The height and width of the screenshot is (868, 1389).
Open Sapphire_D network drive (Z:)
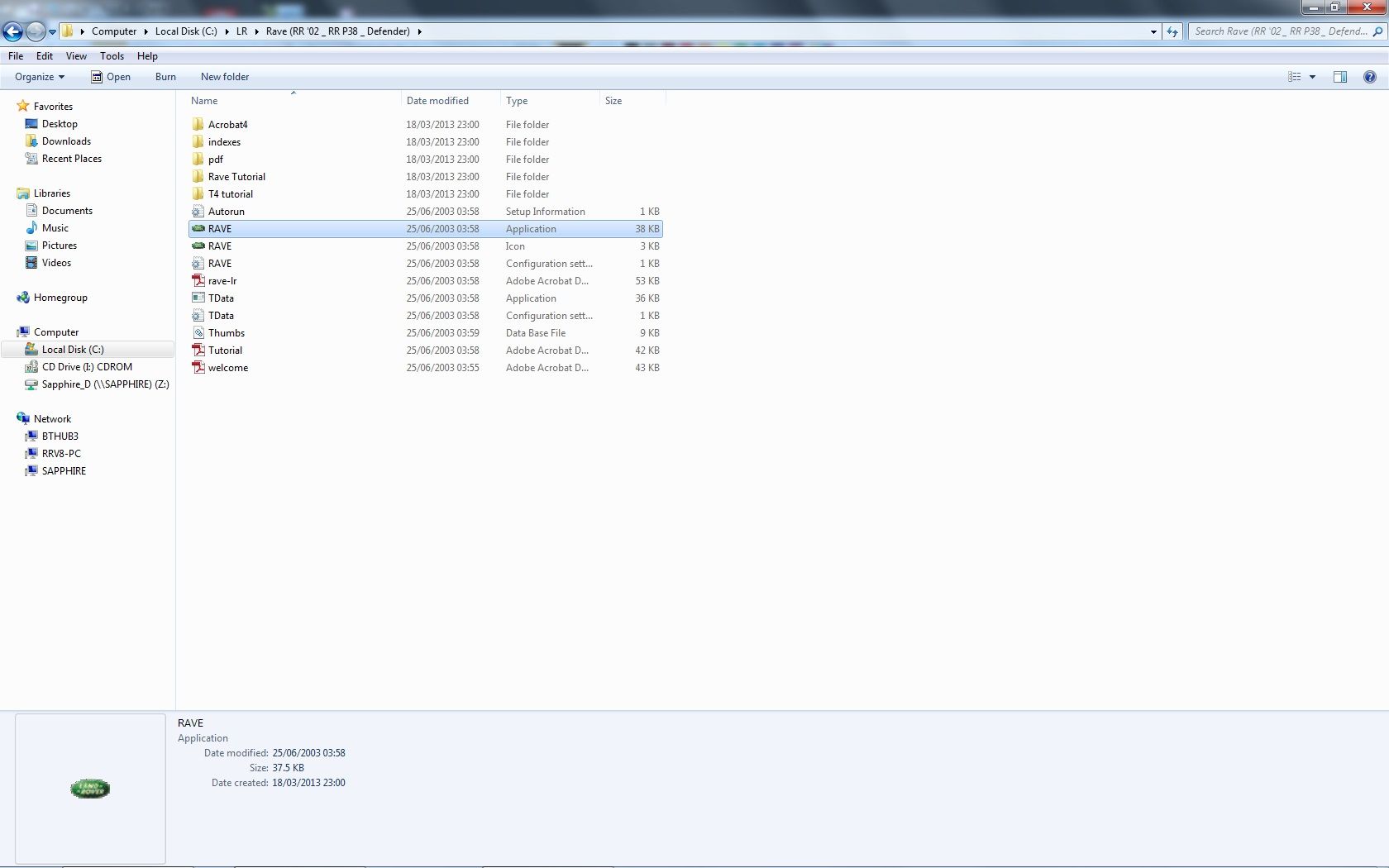click(x=106, y=384)
